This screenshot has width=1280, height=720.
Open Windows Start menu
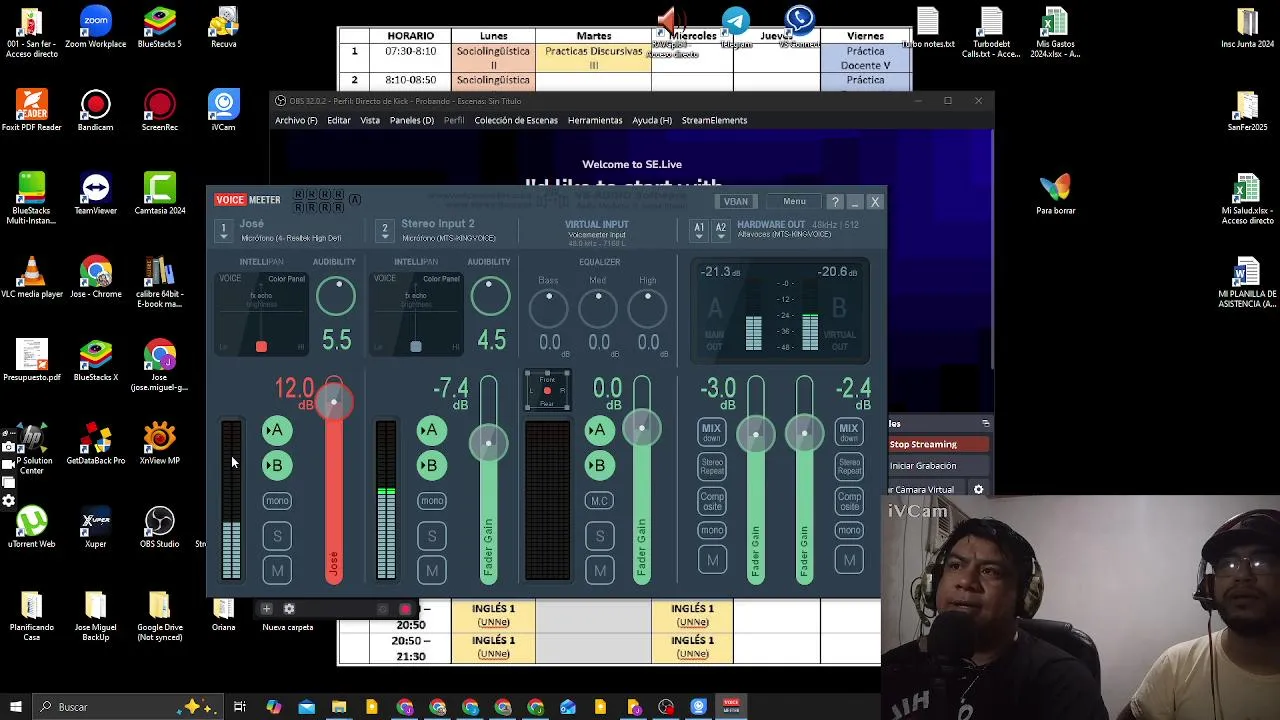coord(15,707)
